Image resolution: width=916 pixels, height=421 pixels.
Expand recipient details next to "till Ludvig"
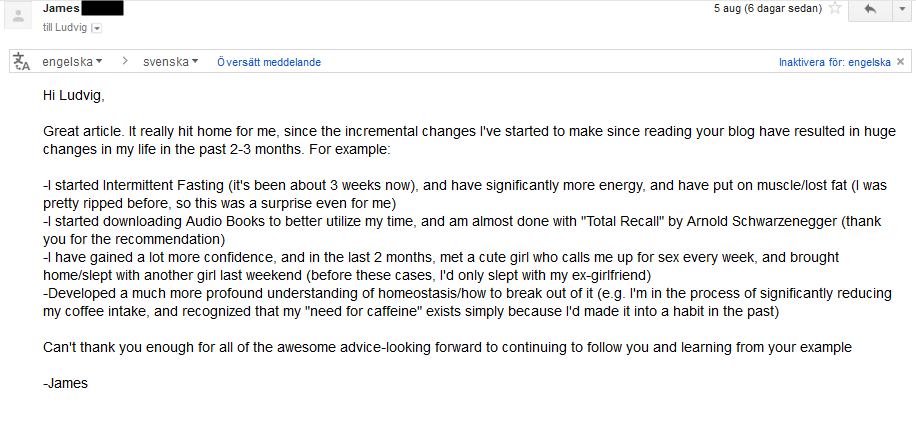tap(96, 28)
